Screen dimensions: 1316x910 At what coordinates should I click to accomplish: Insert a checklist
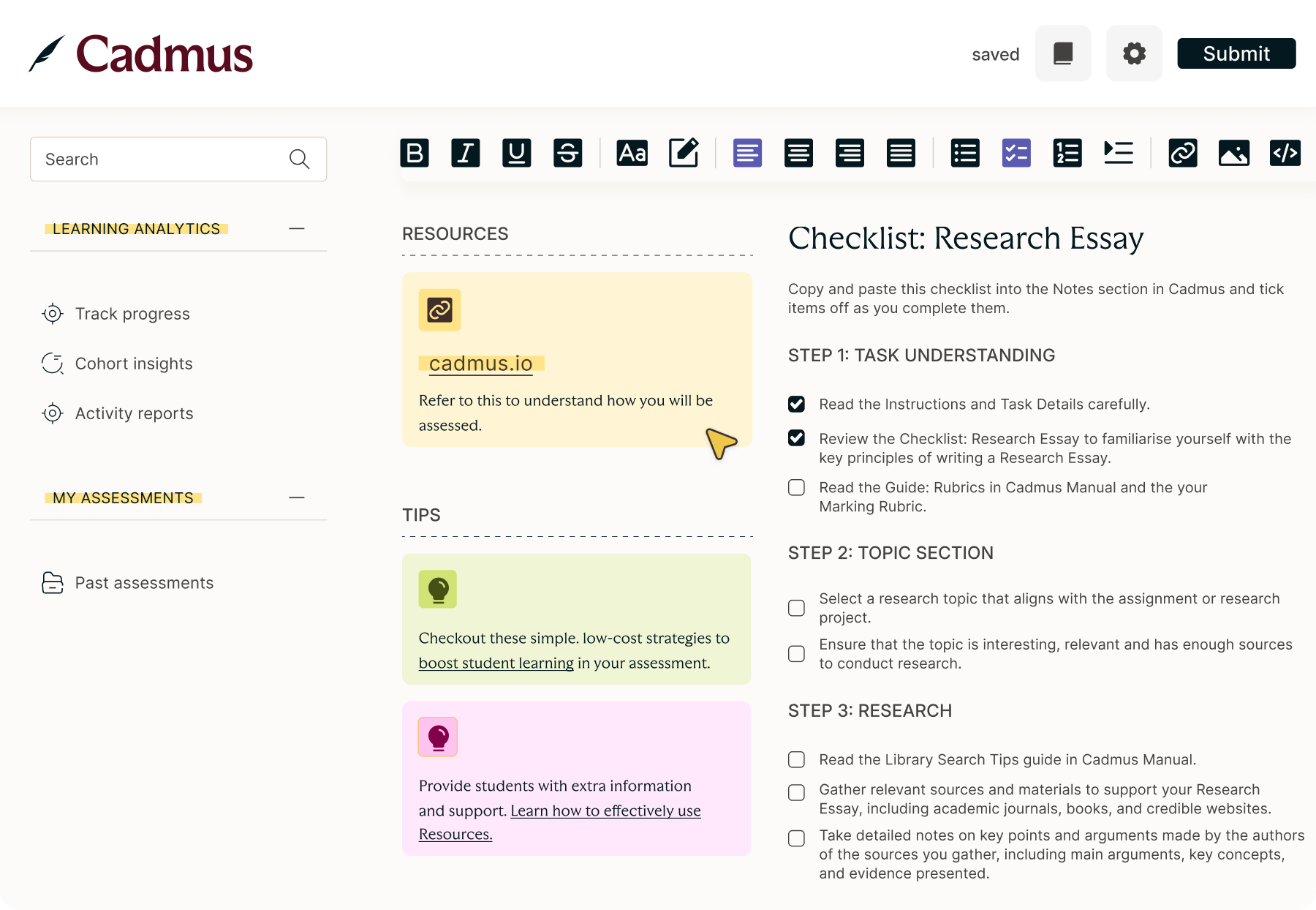click(1016, 153)
